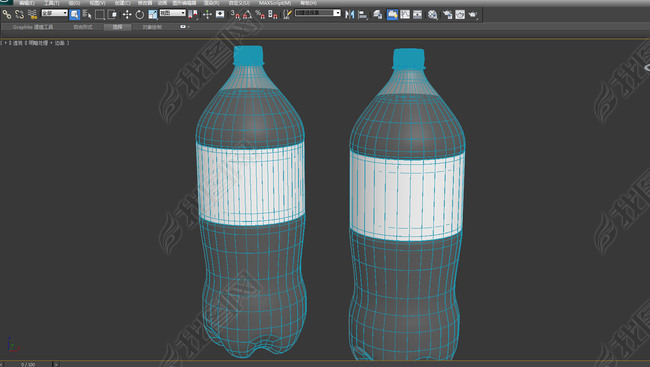Click the Unlink Selection icon
Screen dimensions: 650x367
[19, 15]
